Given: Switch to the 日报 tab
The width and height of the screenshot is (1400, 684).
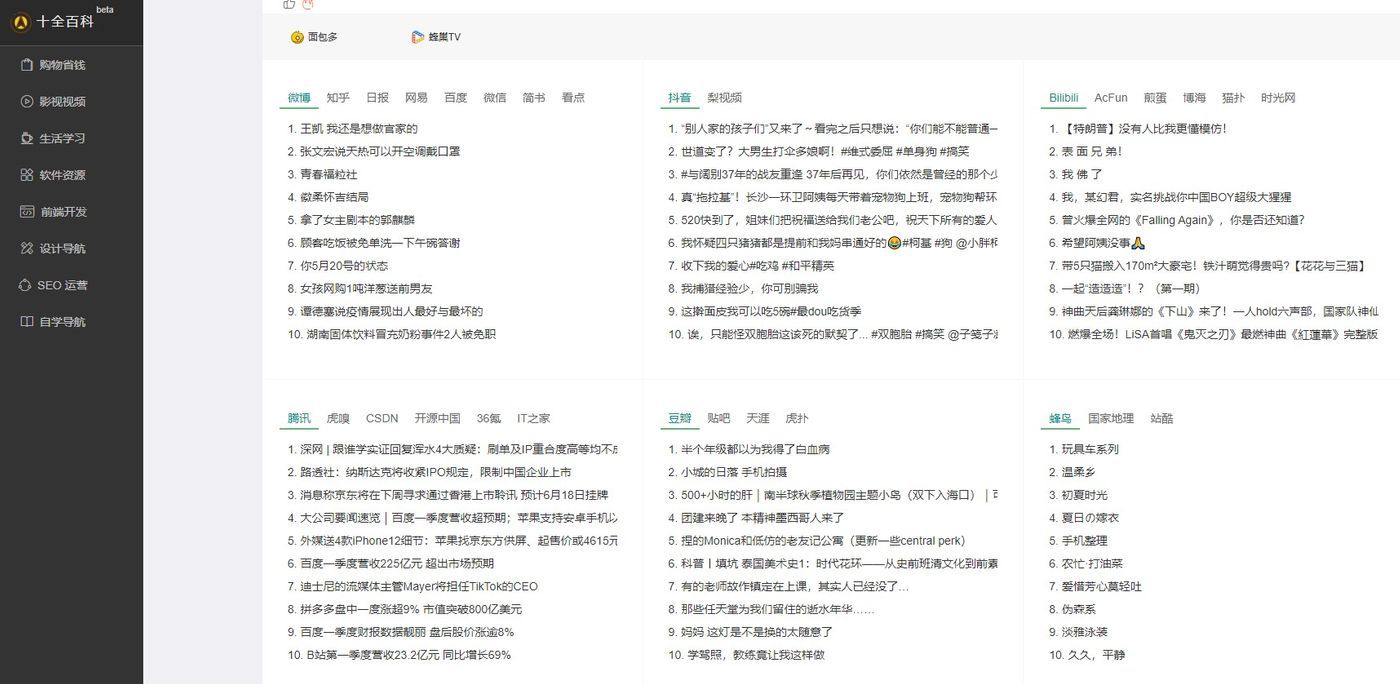Looking at the screenshot, I should (377, 98).
